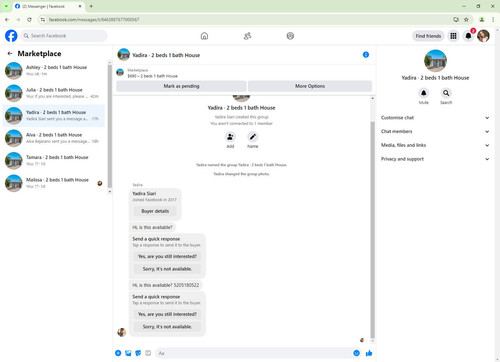Click Mark as pending button

pos(181,86)
